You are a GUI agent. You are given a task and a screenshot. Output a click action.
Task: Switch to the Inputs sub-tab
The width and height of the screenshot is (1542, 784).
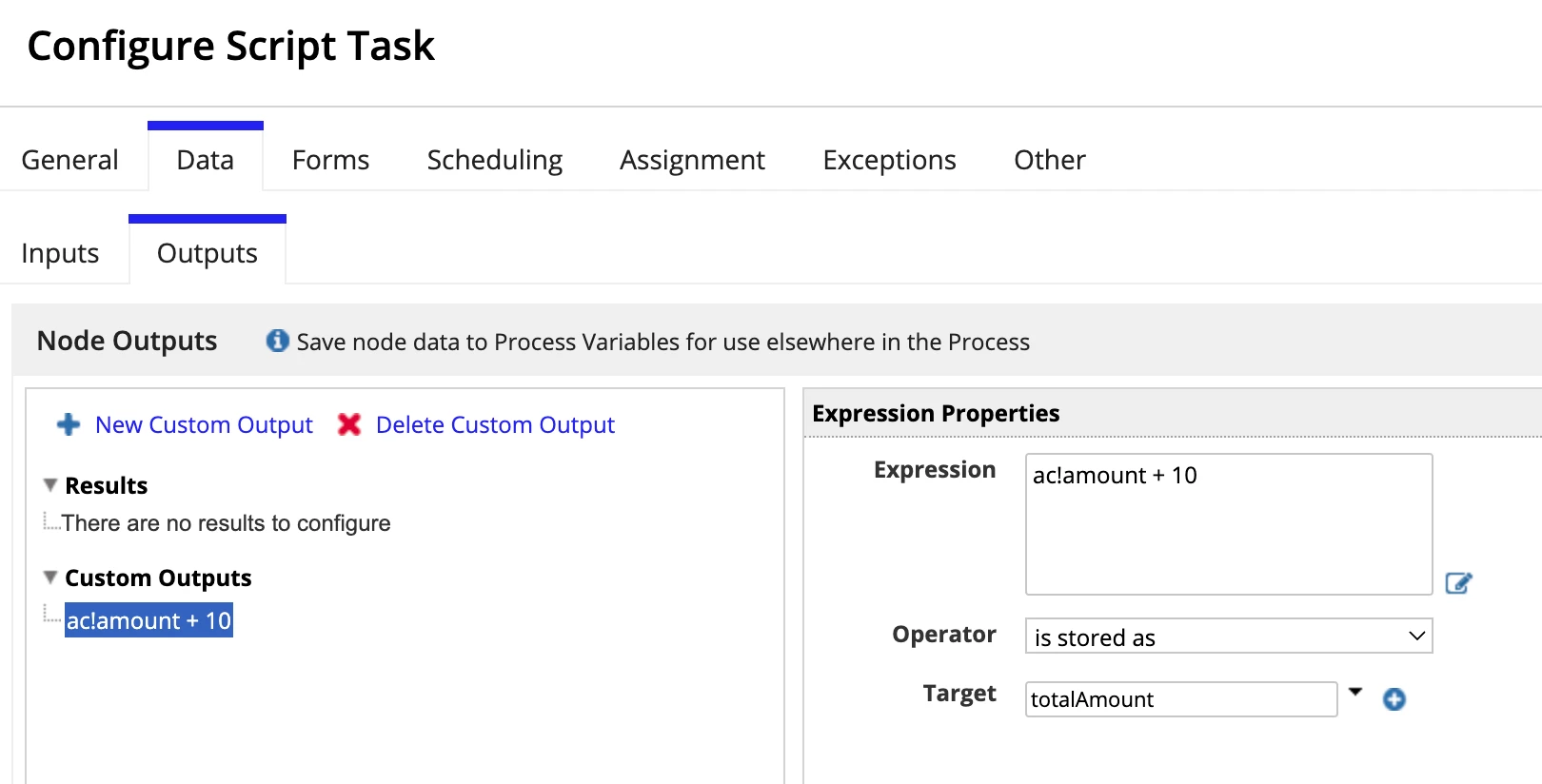click(60, 253)
